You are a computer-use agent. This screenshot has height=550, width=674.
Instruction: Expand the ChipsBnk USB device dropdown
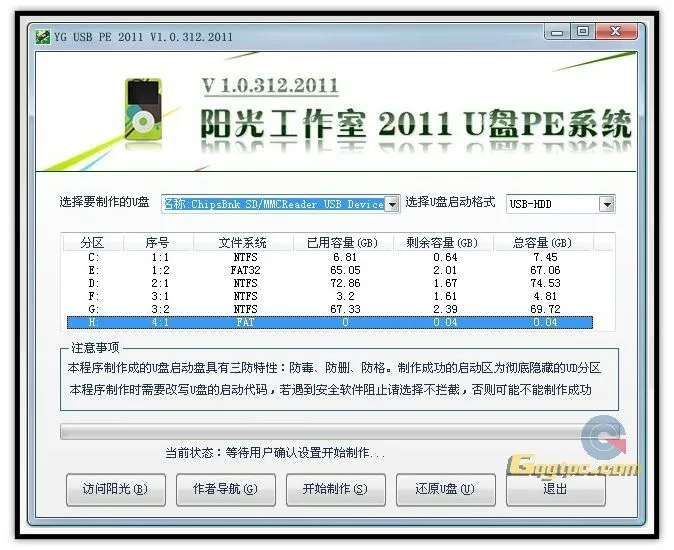(392, 204)
